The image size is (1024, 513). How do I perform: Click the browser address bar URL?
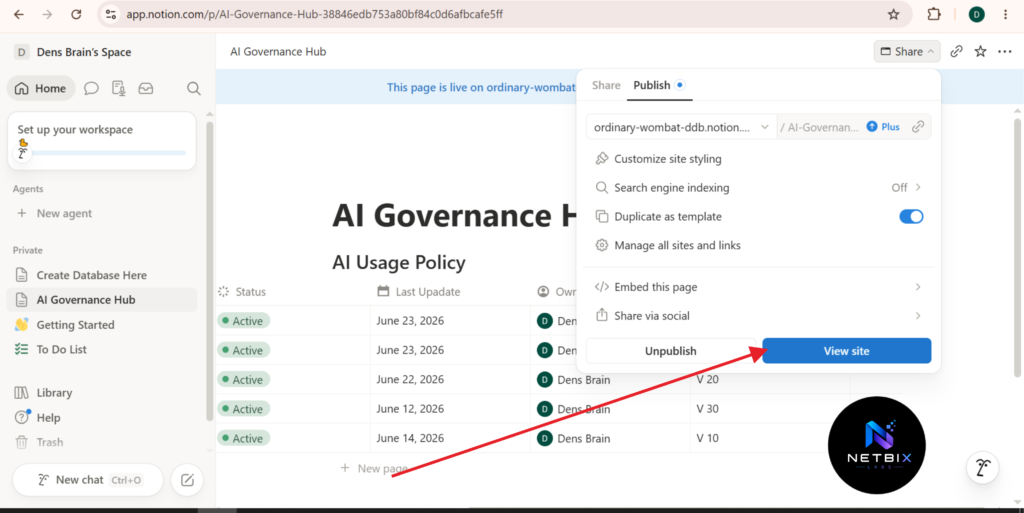(314, 14)
